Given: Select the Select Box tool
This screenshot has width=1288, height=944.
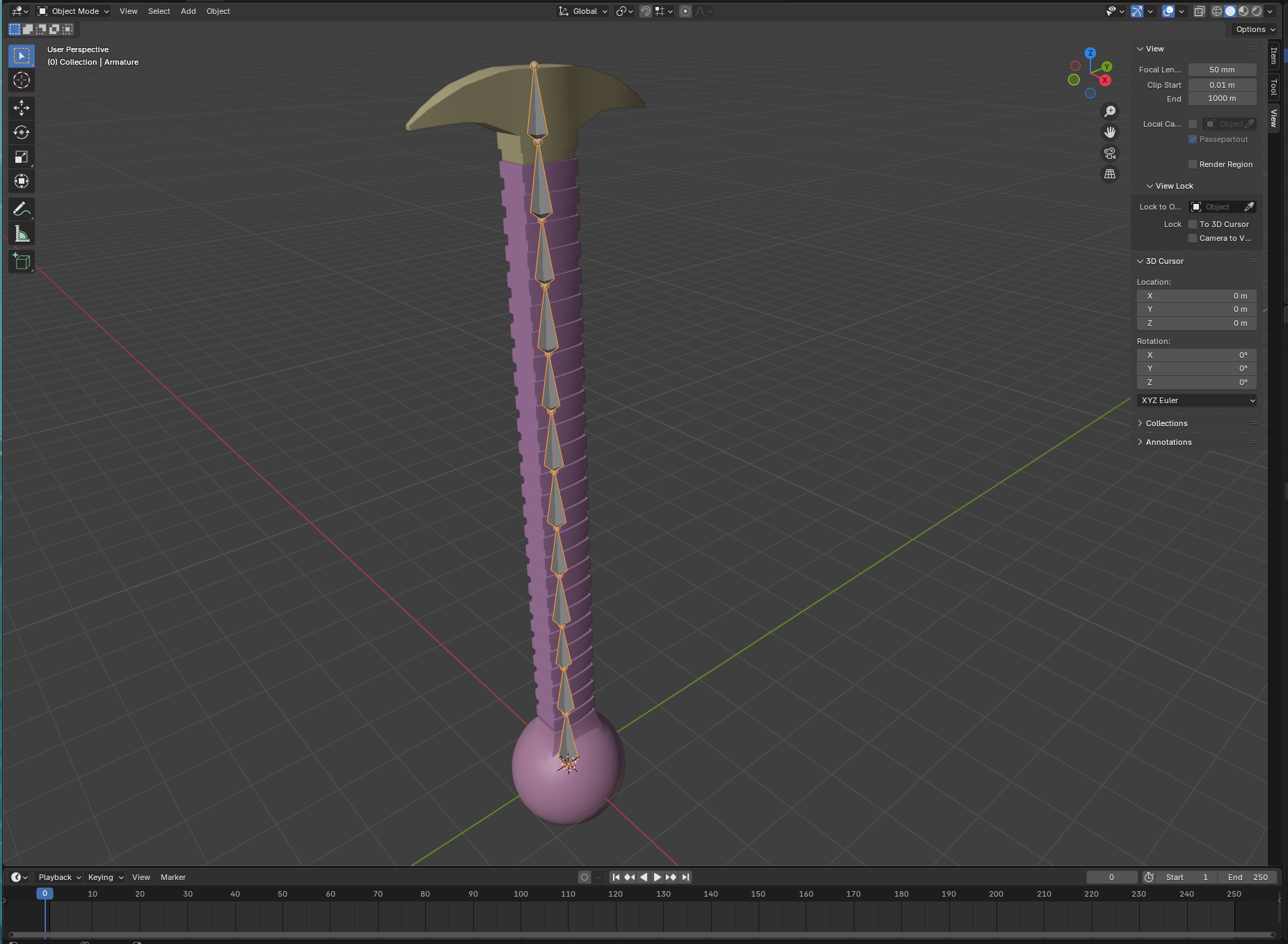Looking at the screenshot, I should coord(22,56).
